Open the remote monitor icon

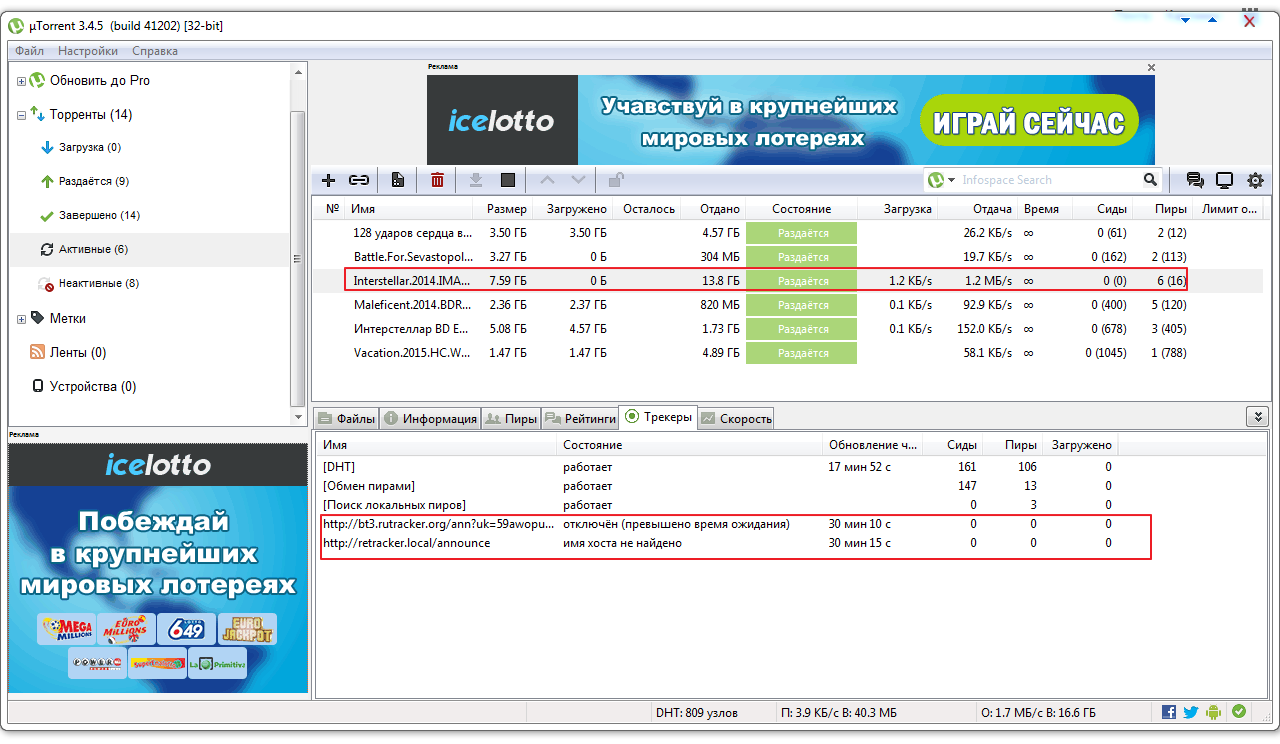(x=1224, y=180)
